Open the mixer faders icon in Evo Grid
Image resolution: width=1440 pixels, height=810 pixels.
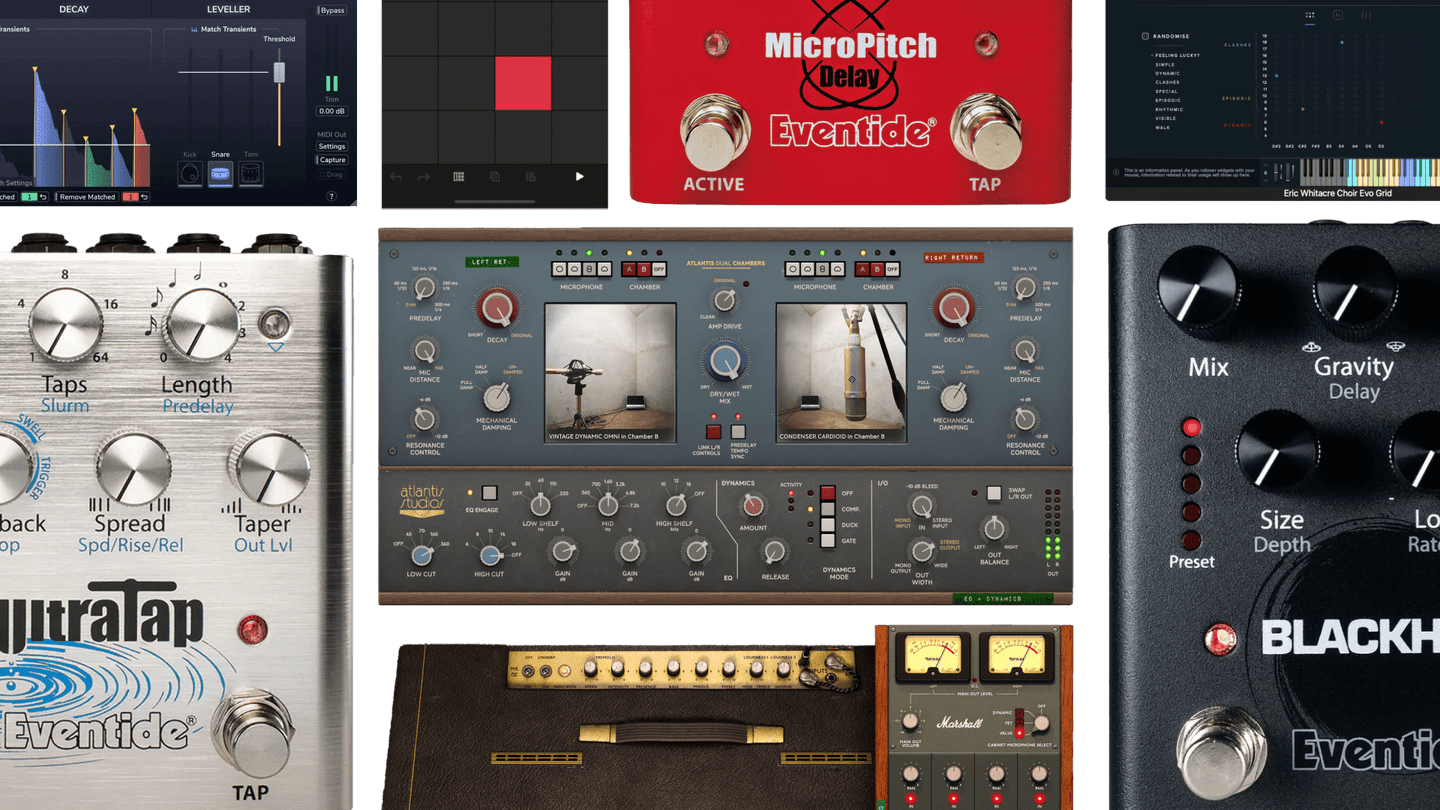click(1366, 15)
